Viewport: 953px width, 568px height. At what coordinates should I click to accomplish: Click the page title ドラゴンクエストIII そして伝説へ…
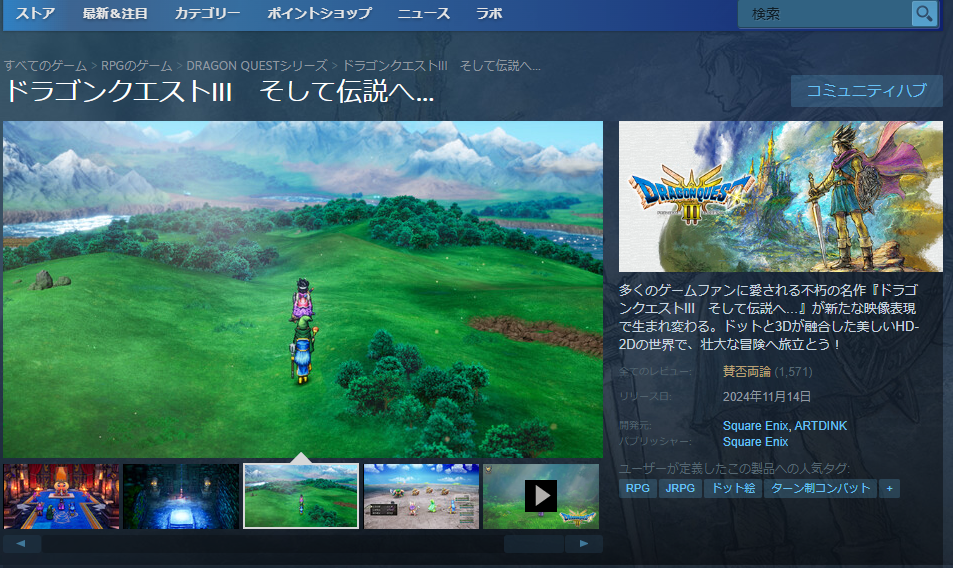219,92
